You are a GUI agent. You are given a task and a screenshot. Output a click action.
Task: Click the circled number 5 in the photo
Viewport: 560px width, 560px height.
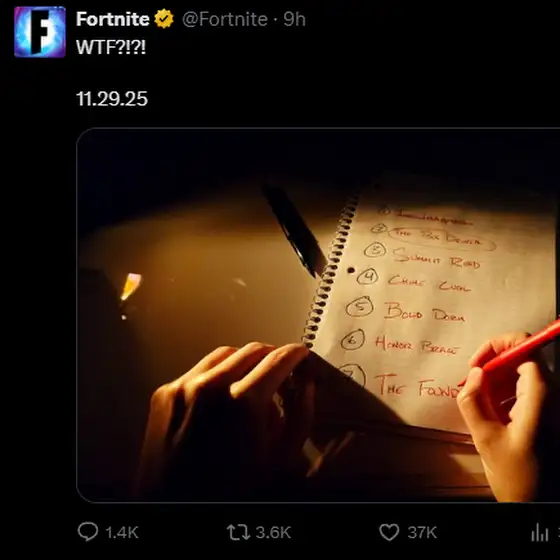tap(359, 307)
